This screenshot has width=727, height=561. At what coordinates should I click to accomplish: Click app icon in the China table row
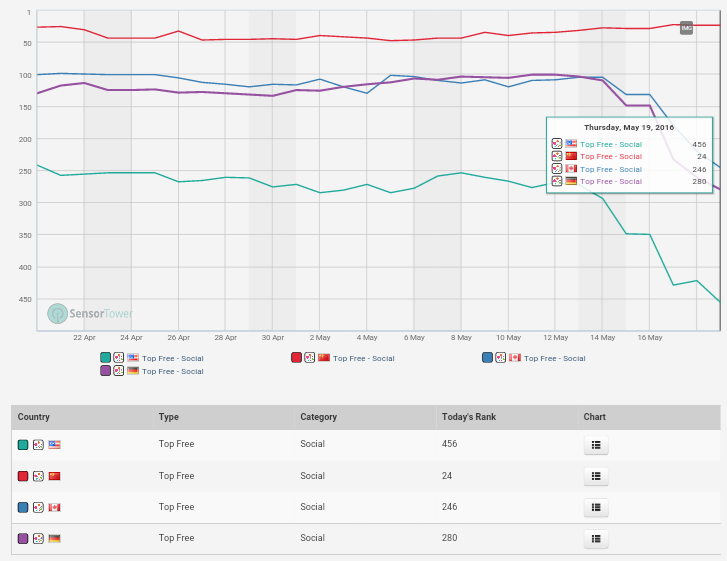(38, 476)
